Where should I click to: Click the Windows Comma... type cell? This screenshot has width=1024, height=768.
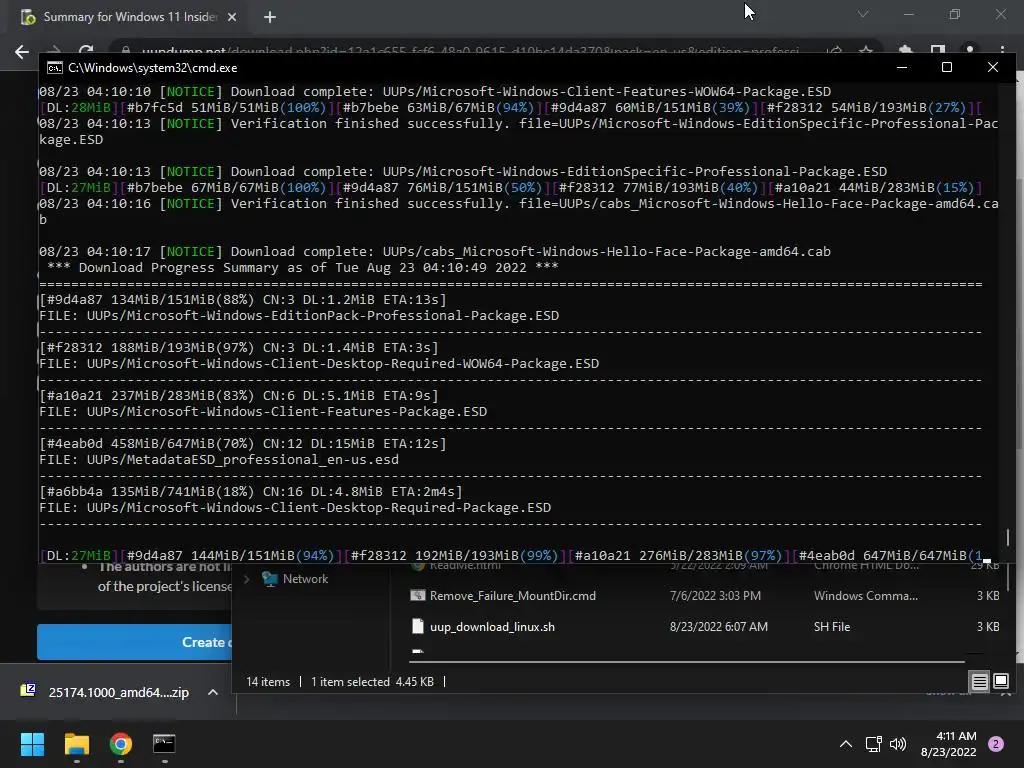point(866,596)
